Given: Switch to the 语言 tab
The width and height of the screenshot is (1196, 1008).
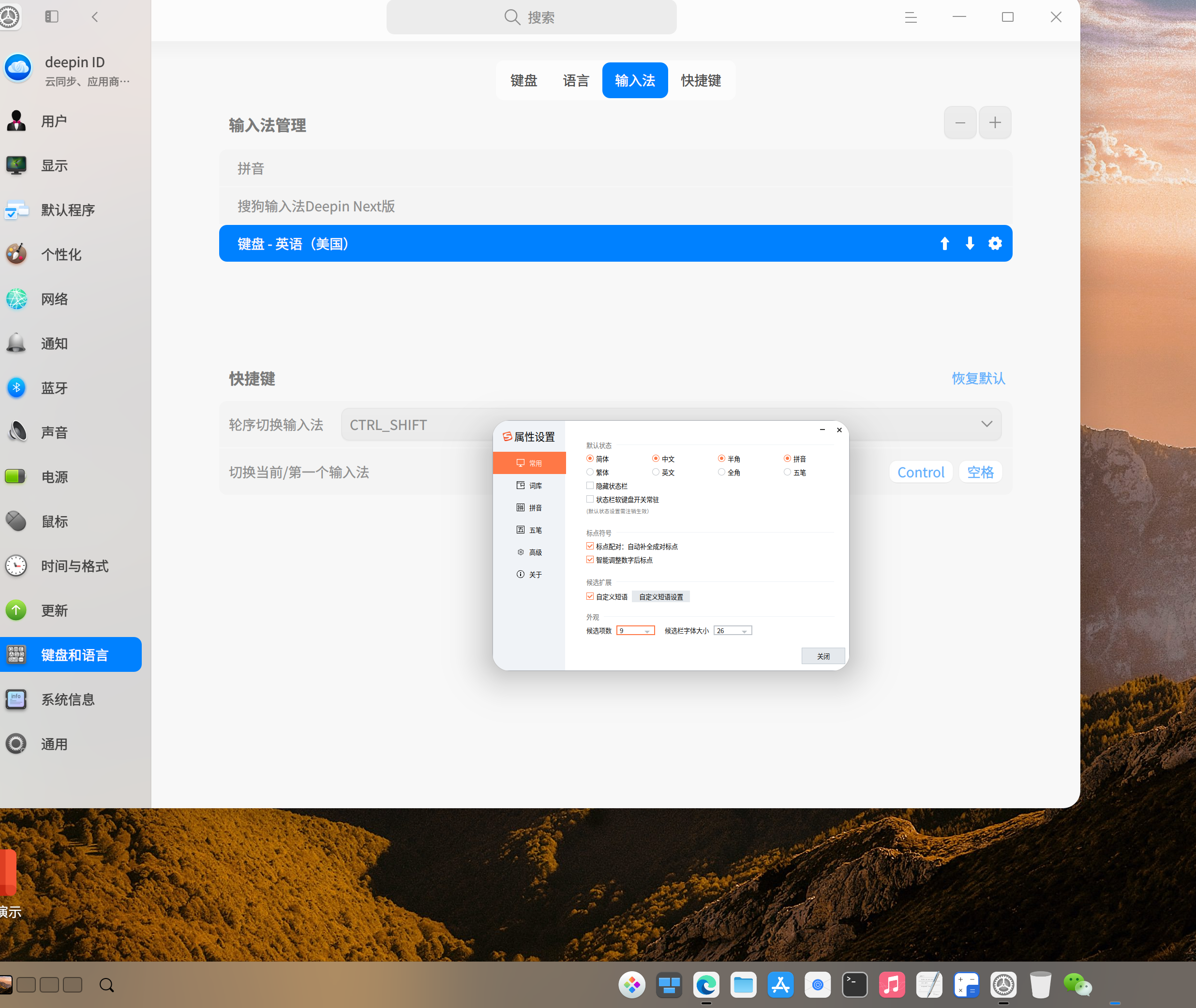Looking at the screenshot, I should click(x=575, y=81).
